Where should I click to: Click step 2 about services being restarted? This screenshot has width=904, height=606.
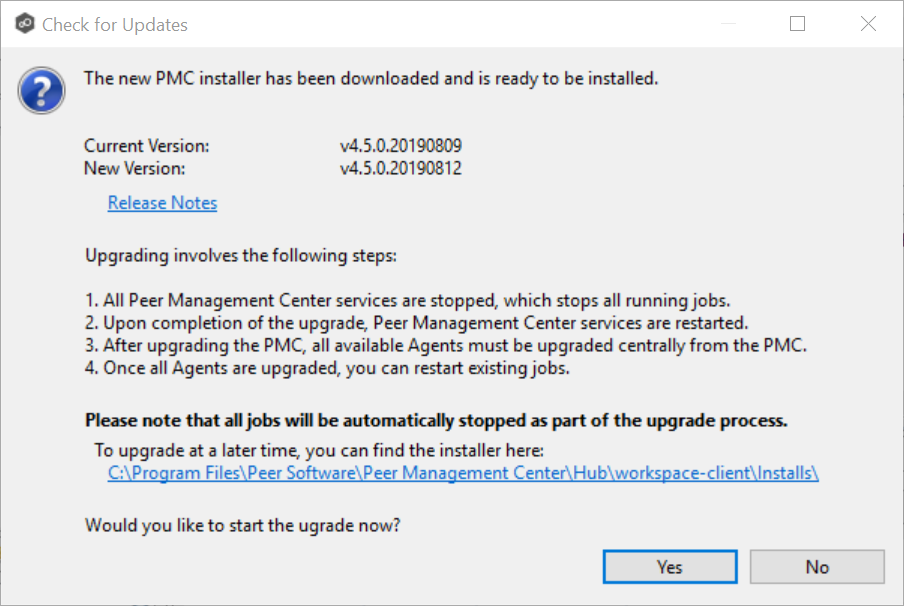[x=416, y=323]
